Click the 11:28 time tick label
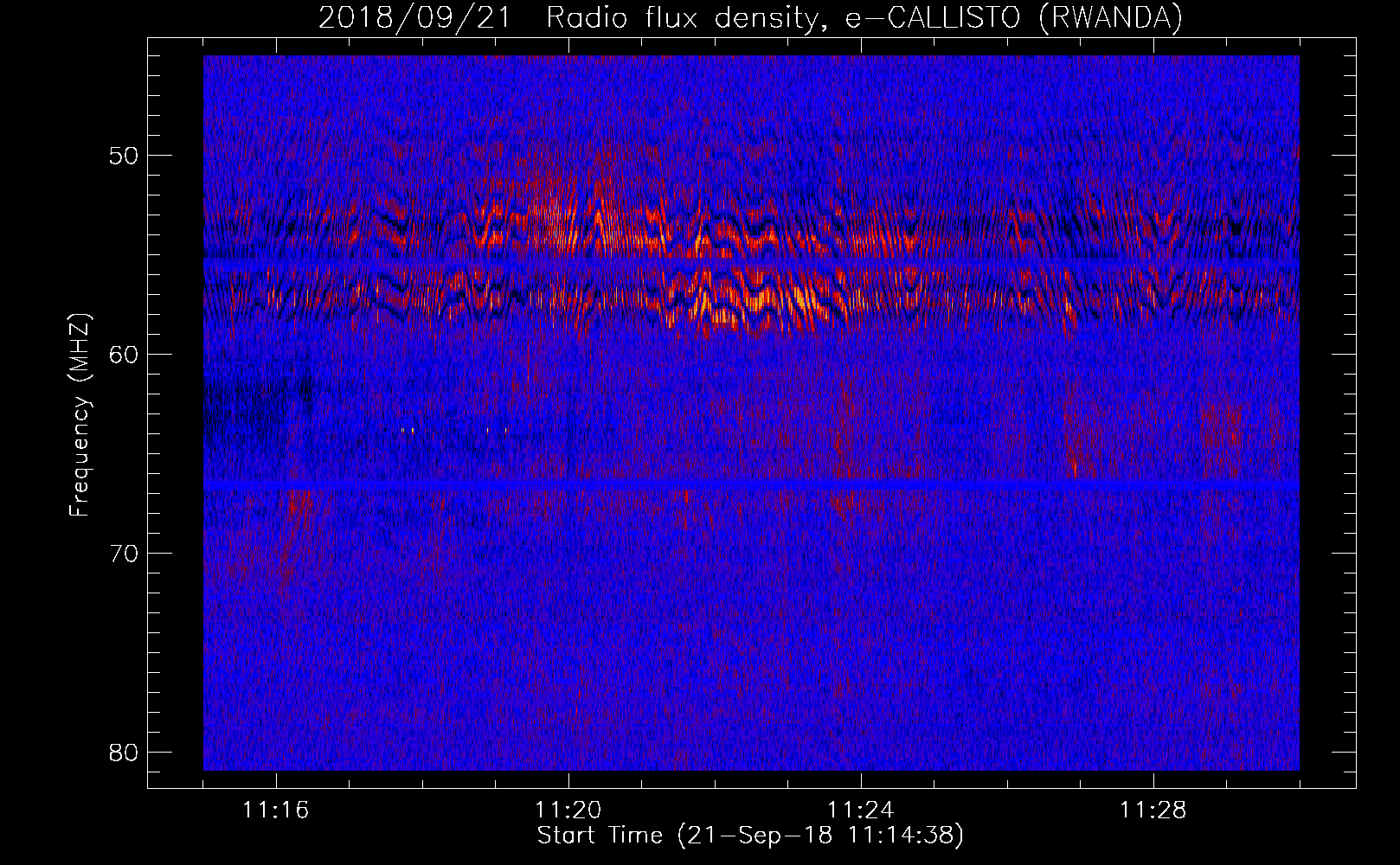The height and width of the screenshot is (865, 1400). point(1153,811)
